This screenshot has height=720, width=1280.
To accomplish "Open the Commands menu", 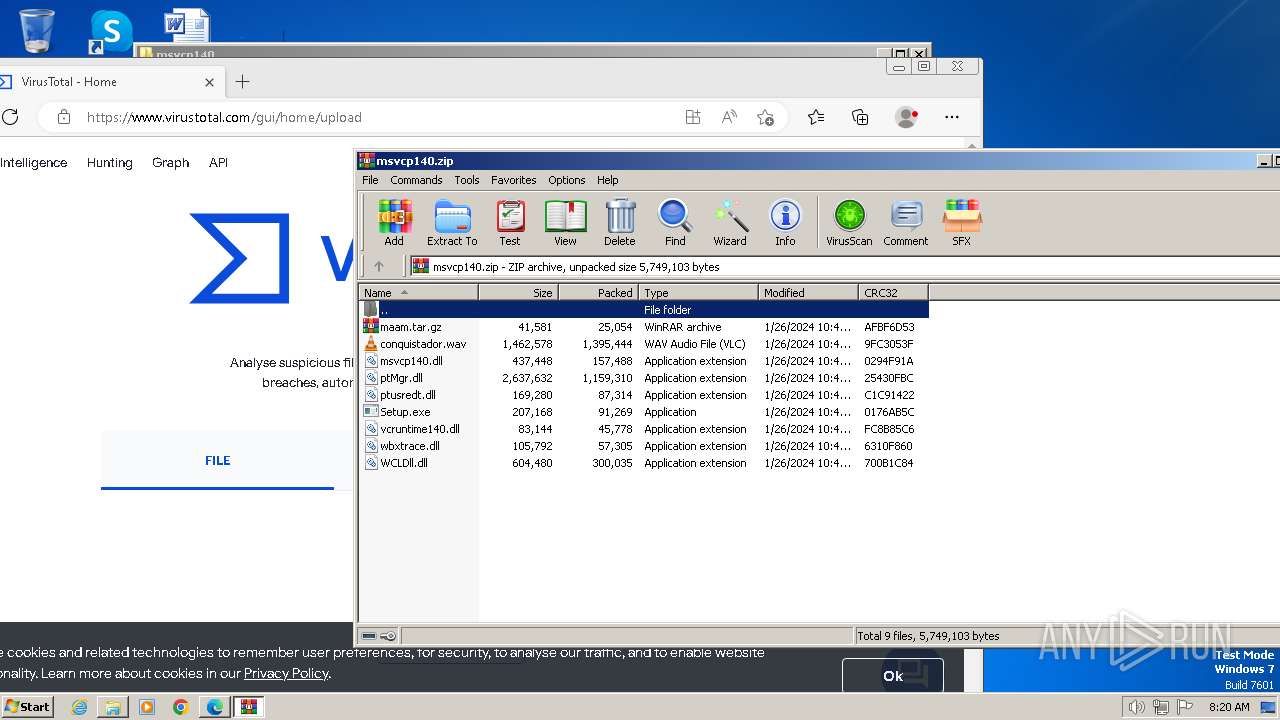I will (416, 180).
